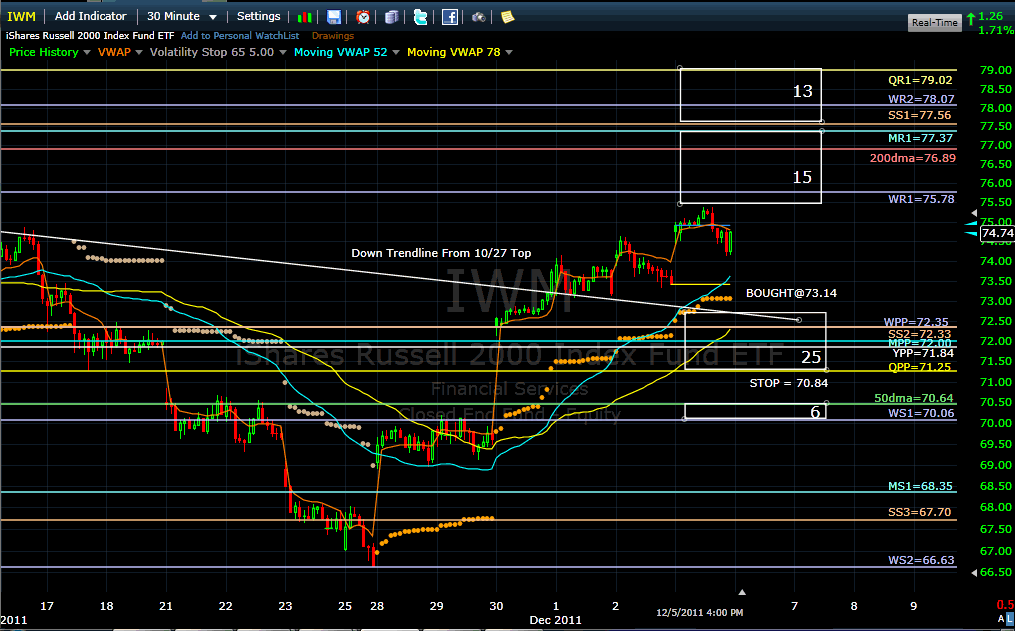The height and width of the screenshot is (631, 1015).
Task: Click the current price tag 74.74
Action: click(x=997, y=233)
